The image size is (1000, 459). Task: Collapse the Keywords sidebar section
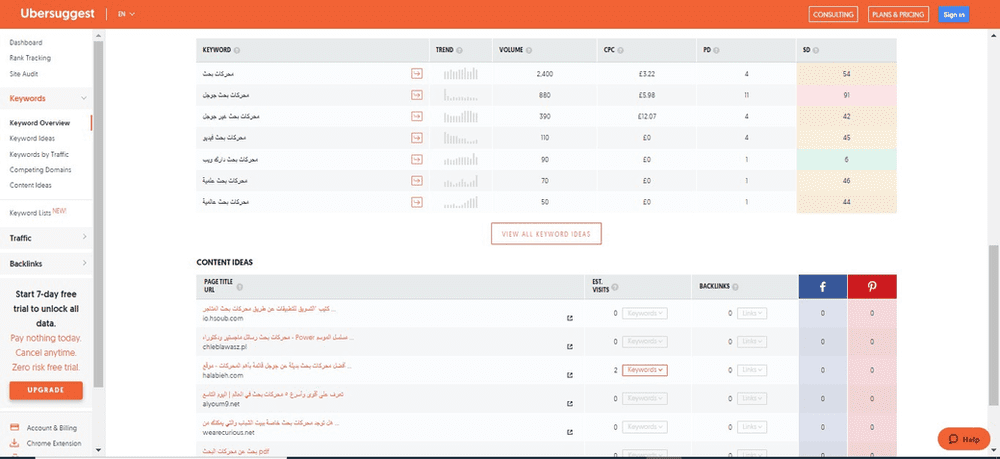84,99
